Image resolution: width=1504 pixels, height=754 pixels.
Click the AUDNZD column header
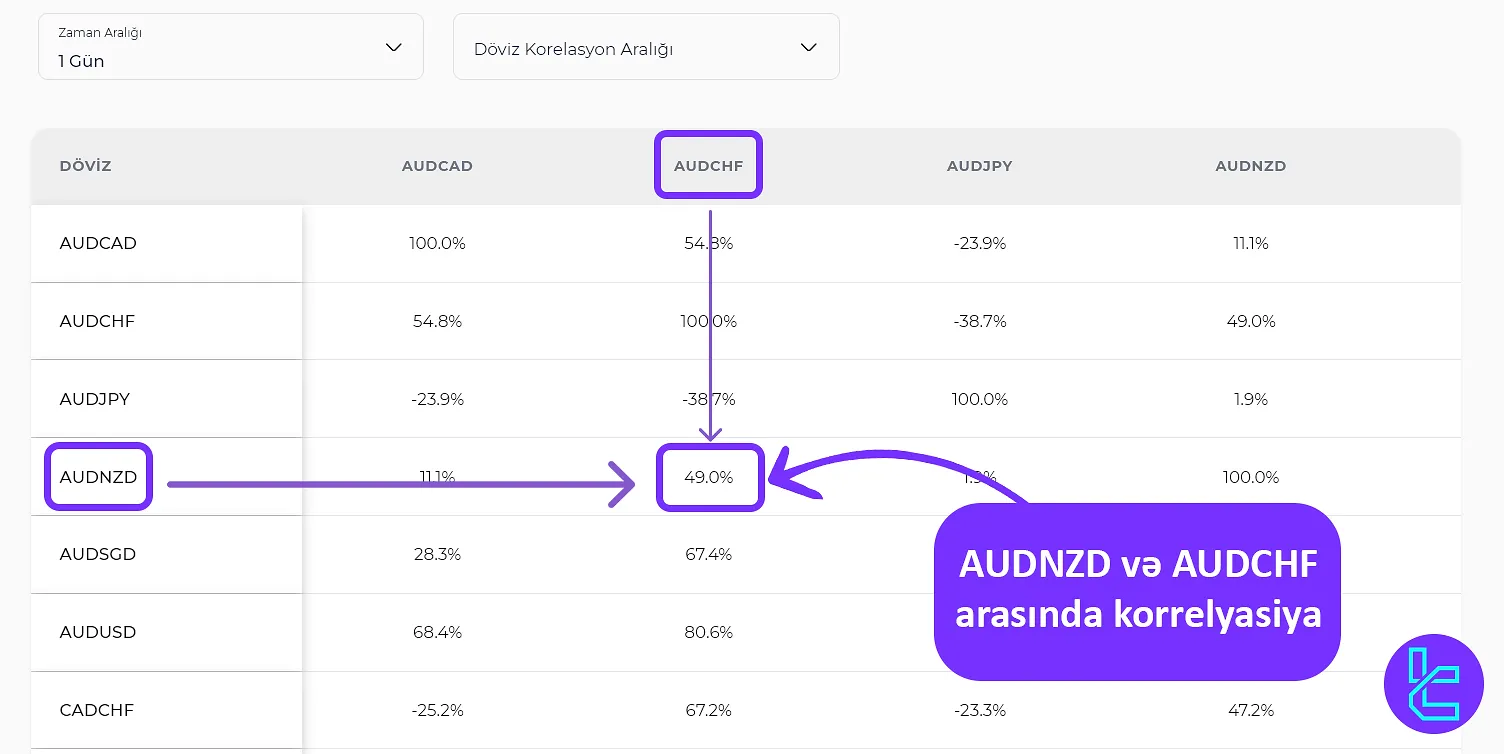pyautogui.click(x=1250, y=166)
